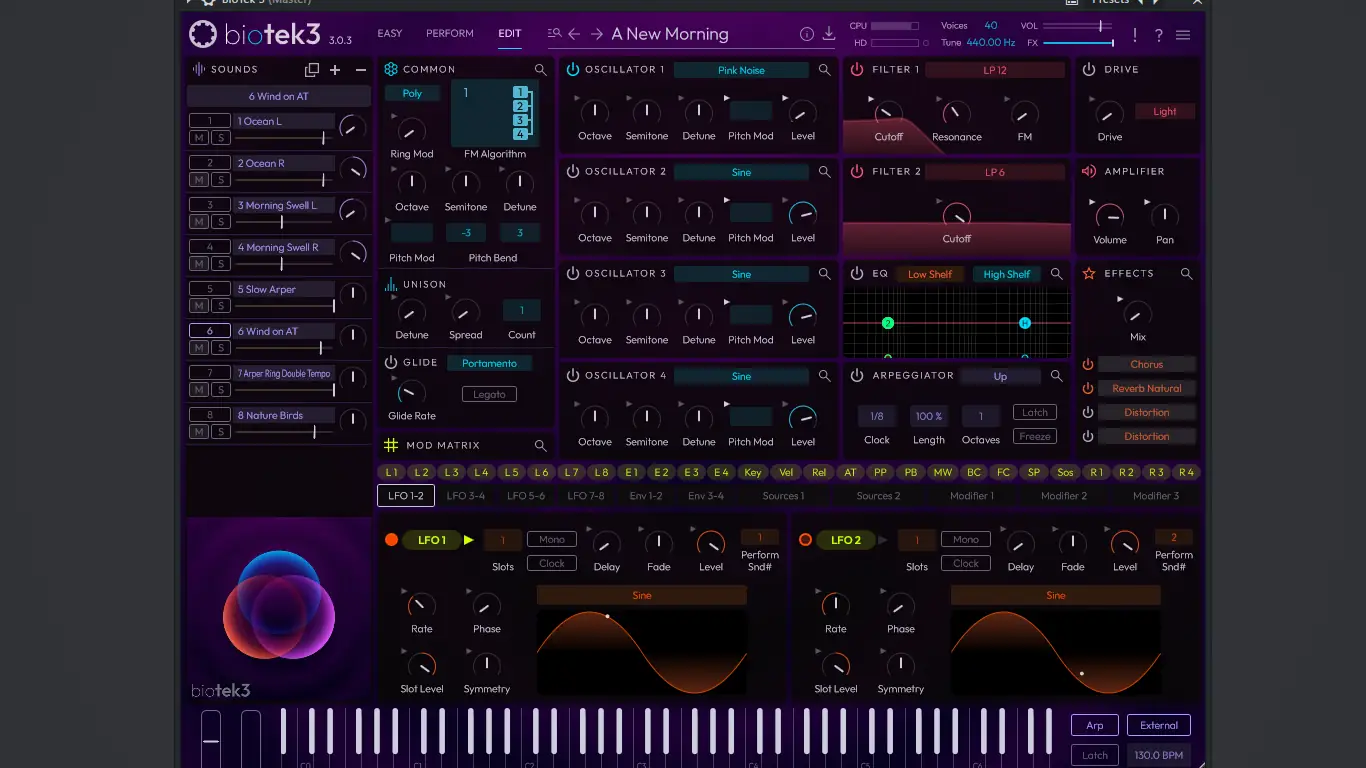Adjust 3 Morning Swell L level slider
Image resolution: width=1366 pixels, height=768 pixels.
click(x=284, y=223)
